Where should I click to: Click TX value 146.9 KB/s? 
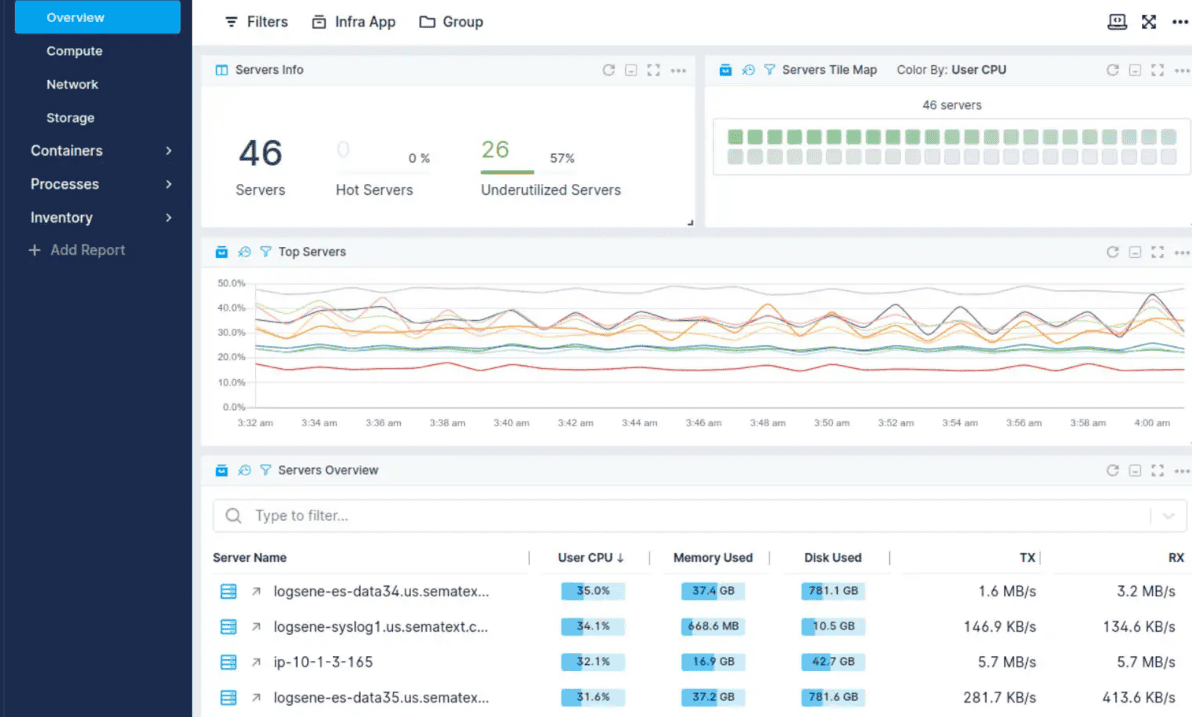click(x=1000, y=627)
